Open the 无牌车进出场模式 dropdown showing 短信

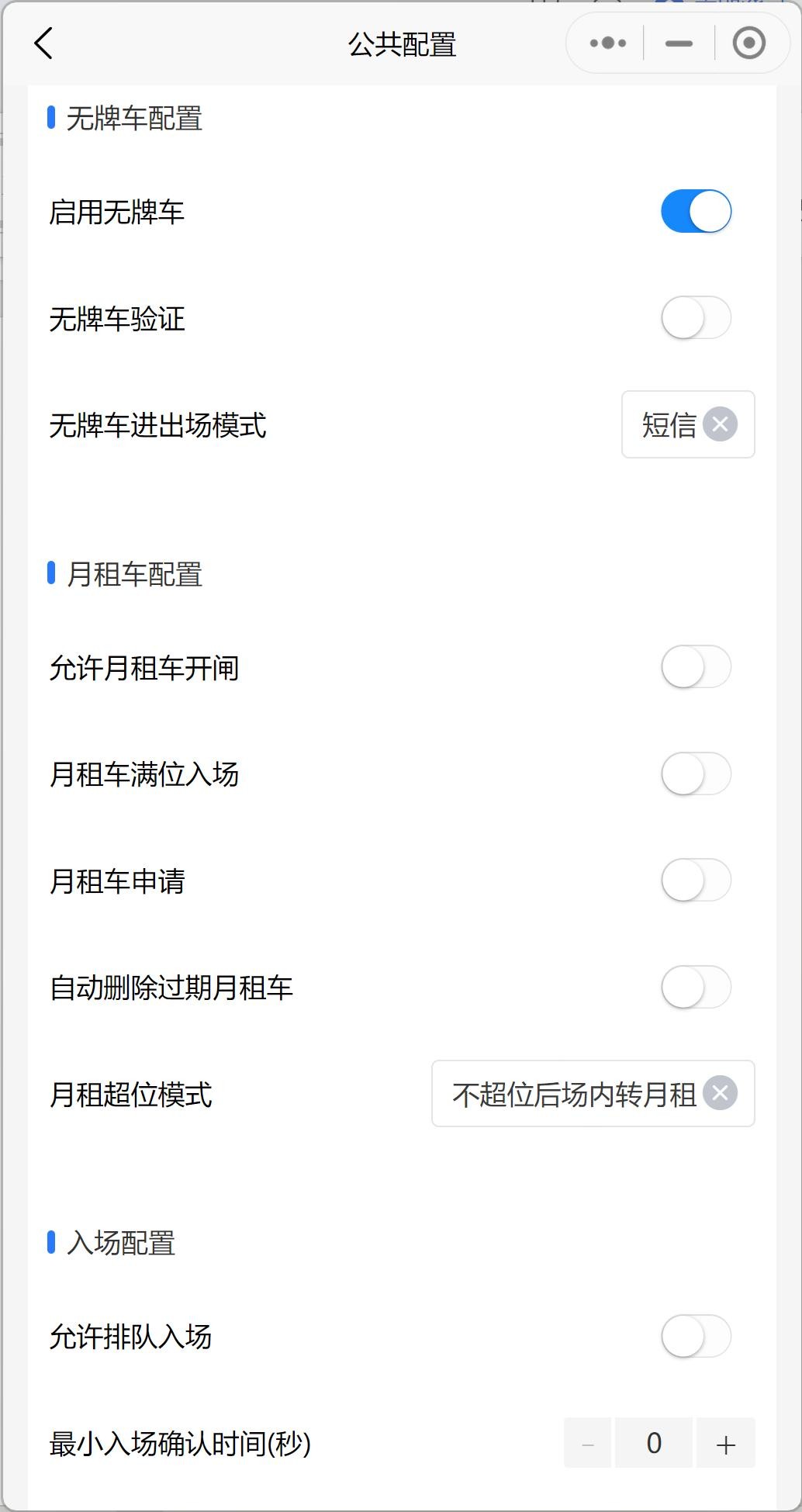pos(688,424)
